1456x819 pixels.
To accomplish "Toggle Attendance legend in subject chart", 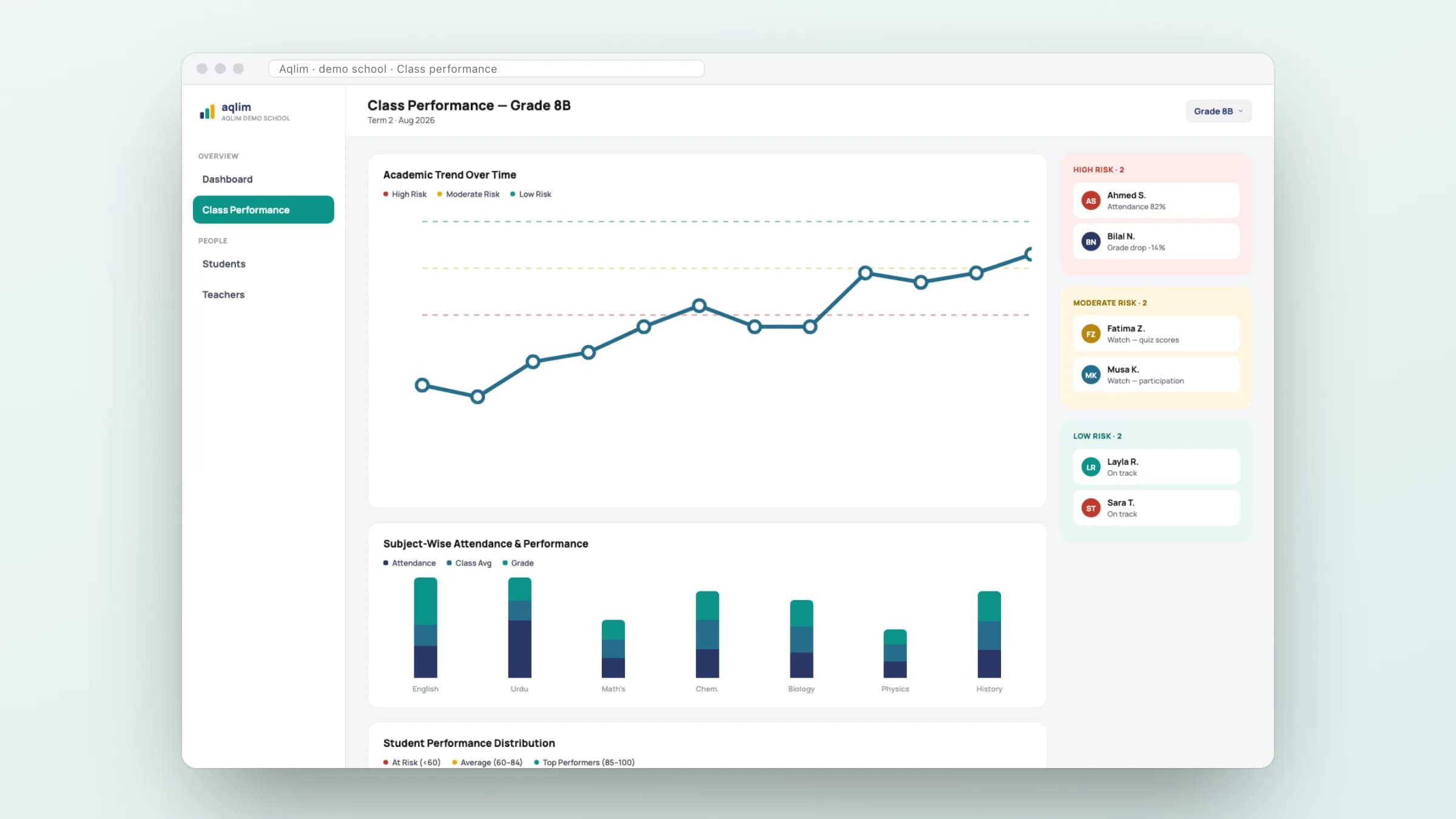I will [x=409, y=563].
